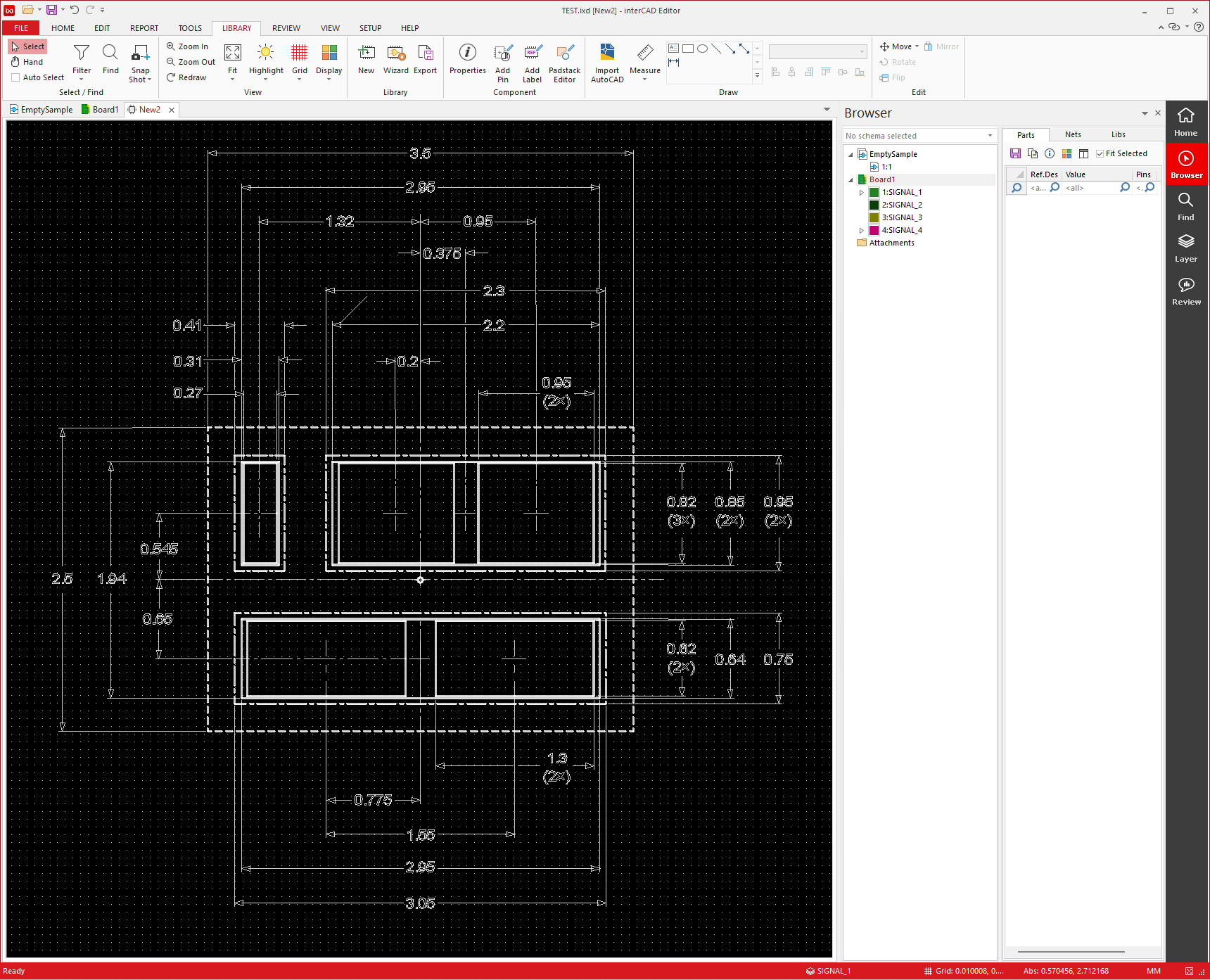This screenshot has height=980, width=1210.
Task: Click the 2:SIGNAL_2 color swatch
Action: pos(874,205)
